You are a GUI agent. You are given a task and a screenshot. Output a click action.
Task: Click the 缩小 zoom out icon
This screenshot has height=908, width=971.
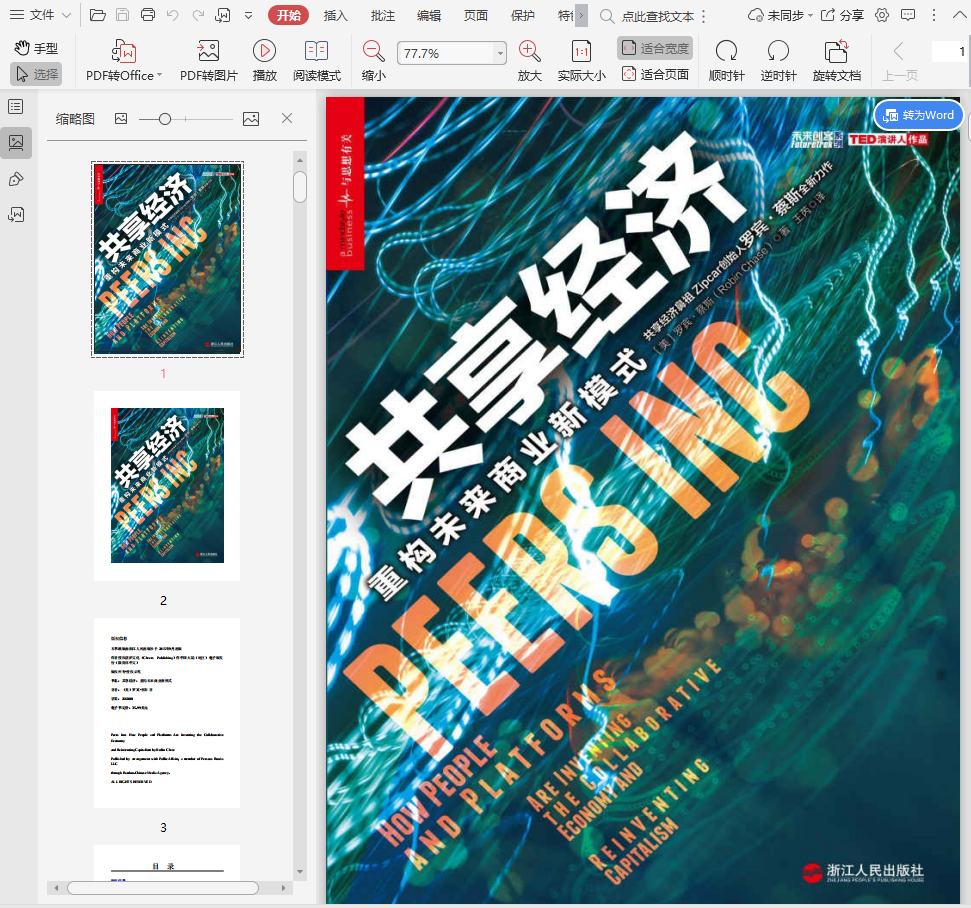point(373,51)
